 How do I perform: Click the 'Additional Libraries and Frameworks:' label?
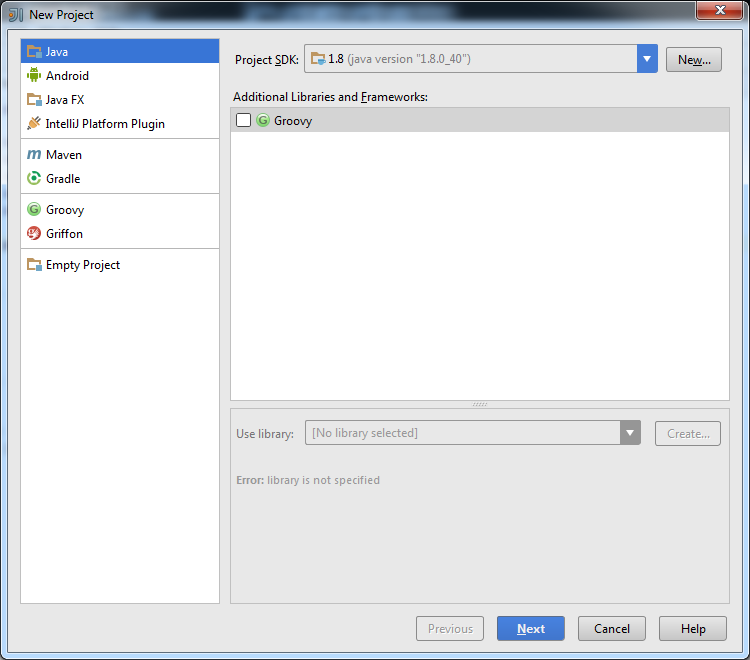[x=331, y=97]
